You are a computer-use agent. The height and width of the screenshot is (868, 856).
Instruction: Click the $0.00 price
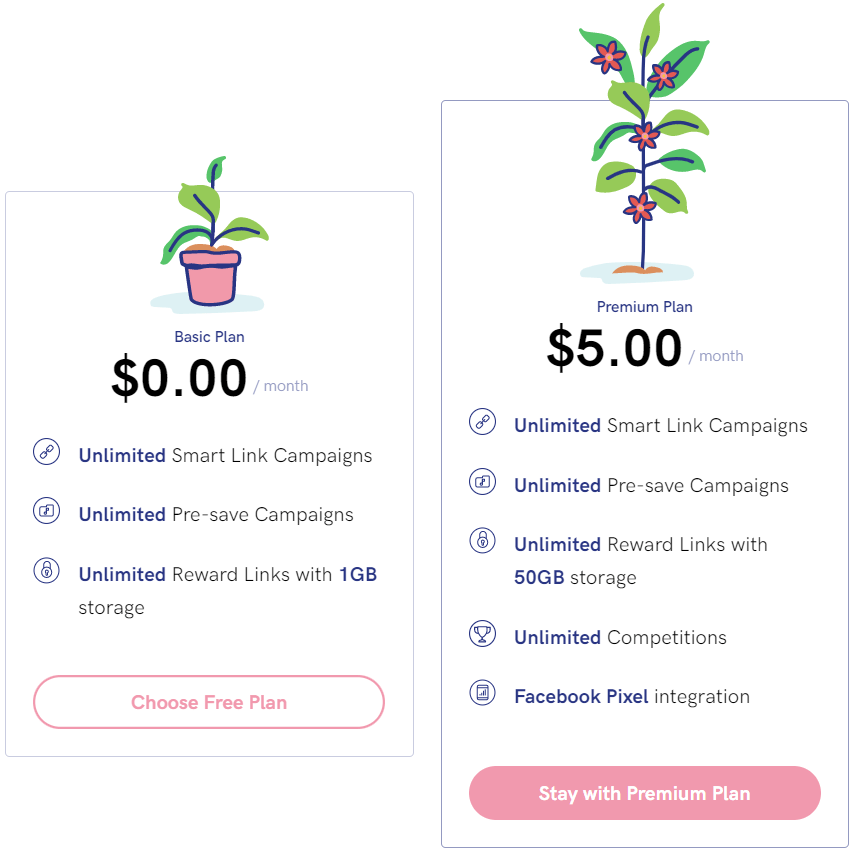tap(179, 378)
